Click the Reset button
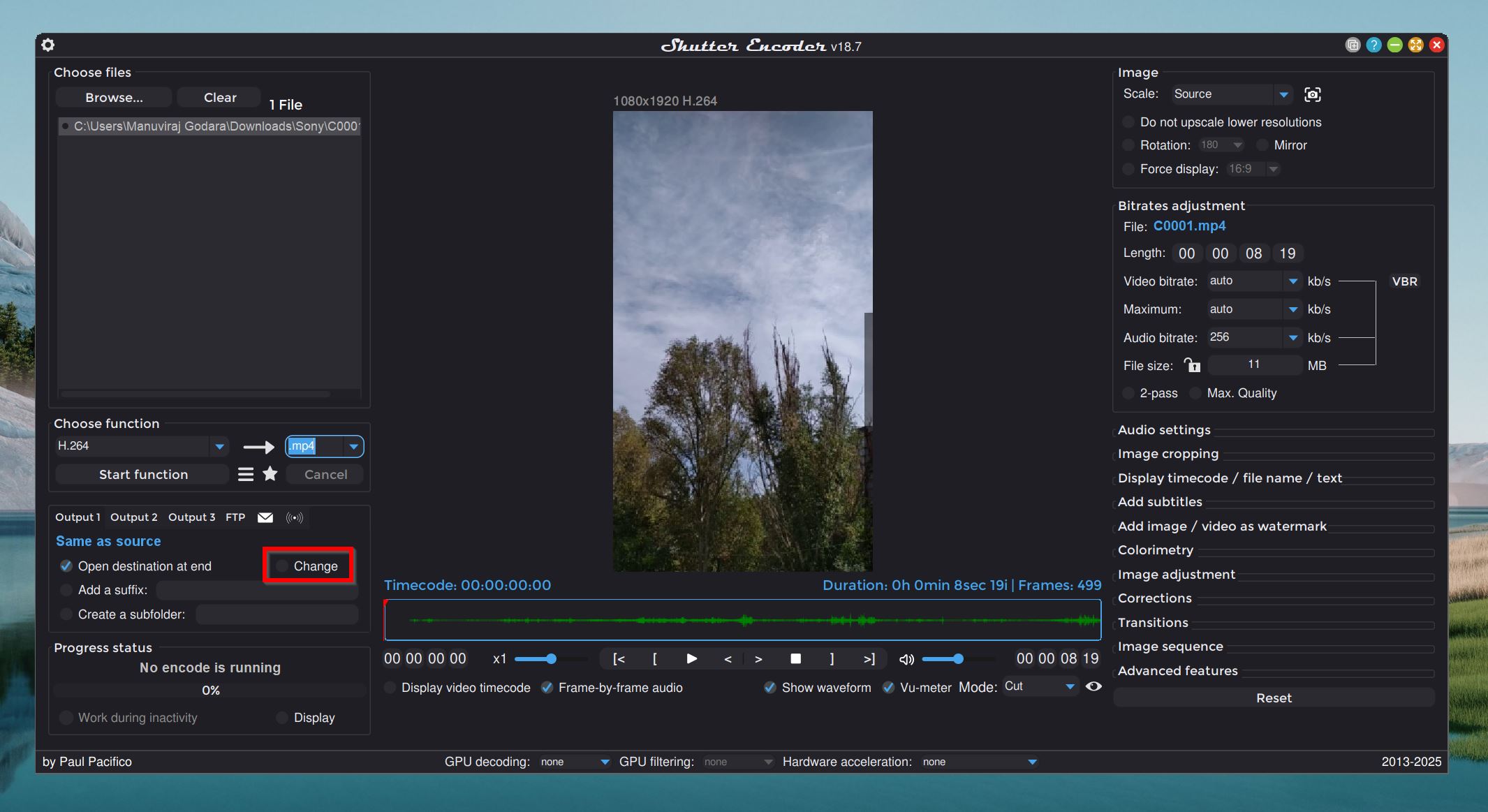Image resolution: width=1488 pixels, height=812 pixels. click(1274, 698)
